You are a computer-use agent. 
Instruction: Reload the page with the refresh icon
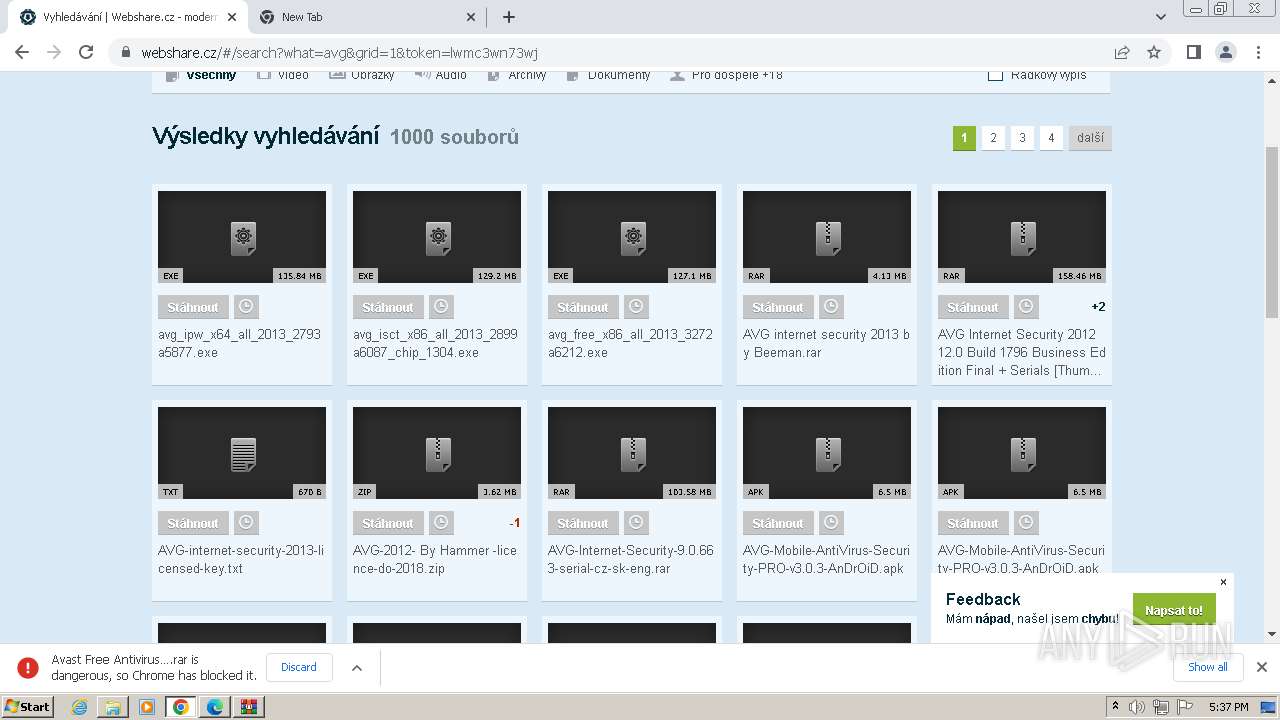click(x=86, y=52)
